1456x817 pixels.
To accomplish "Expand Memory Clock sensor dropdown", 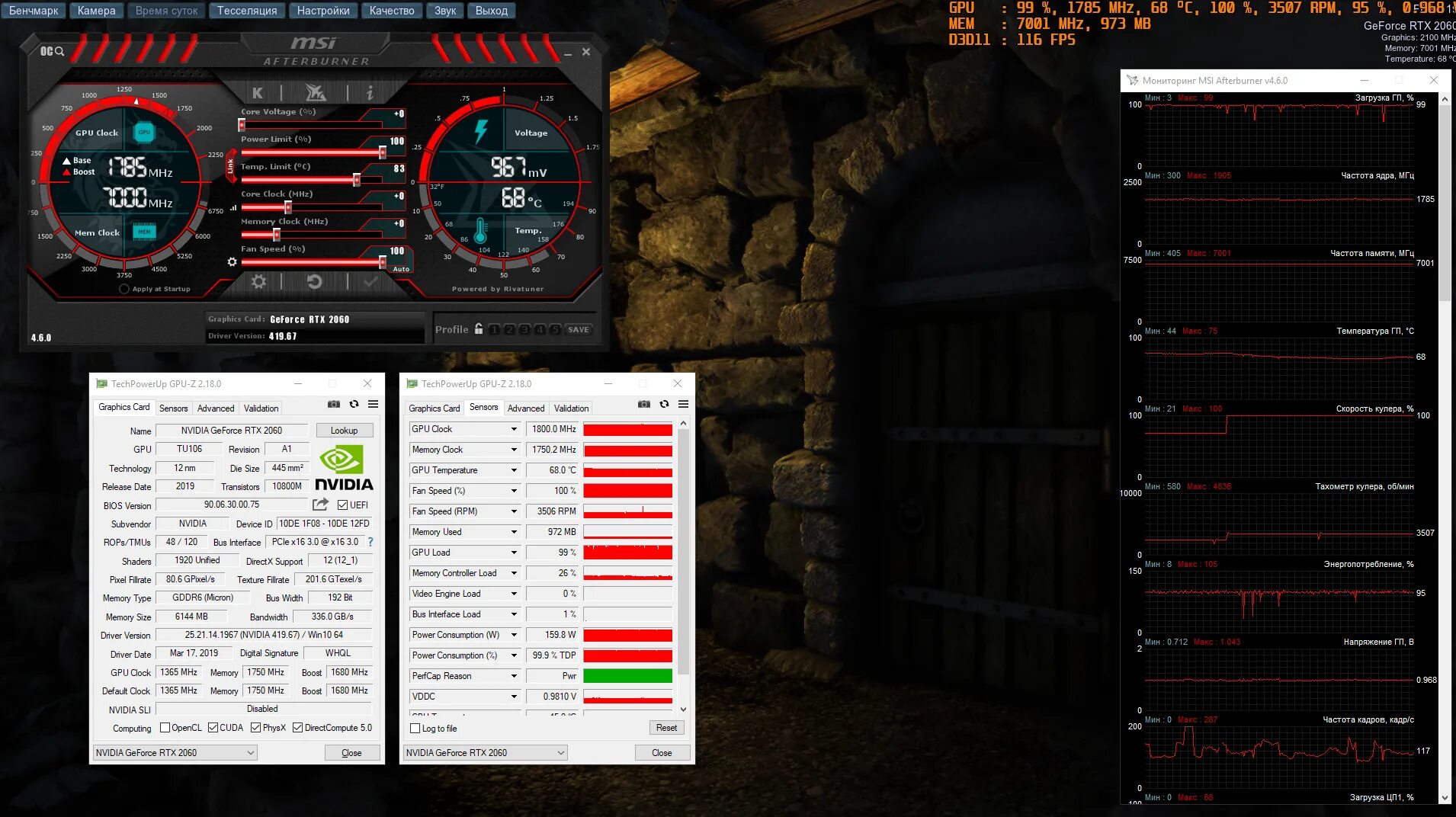I will click(514, 450).
